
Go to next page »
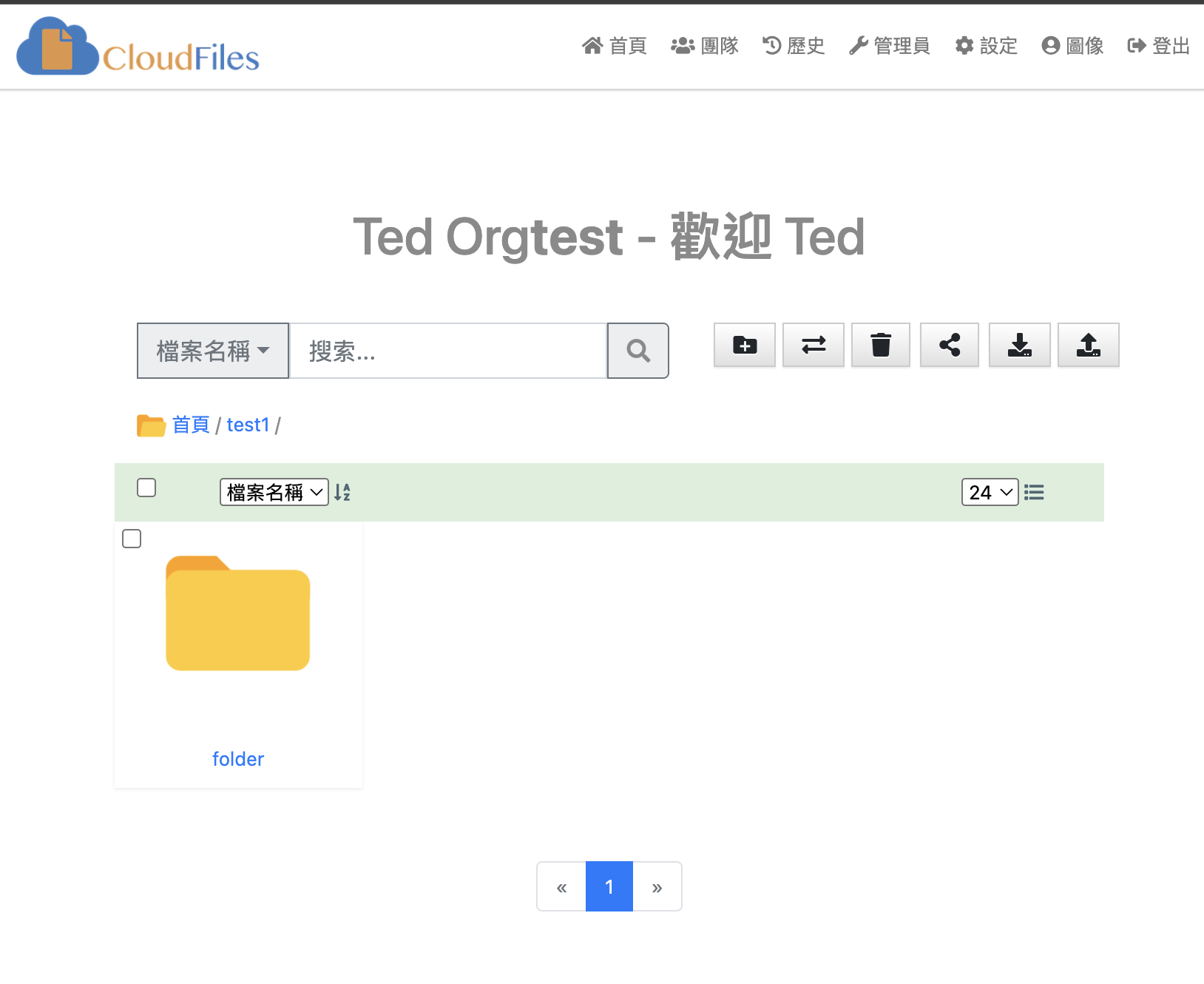[657, 886]
